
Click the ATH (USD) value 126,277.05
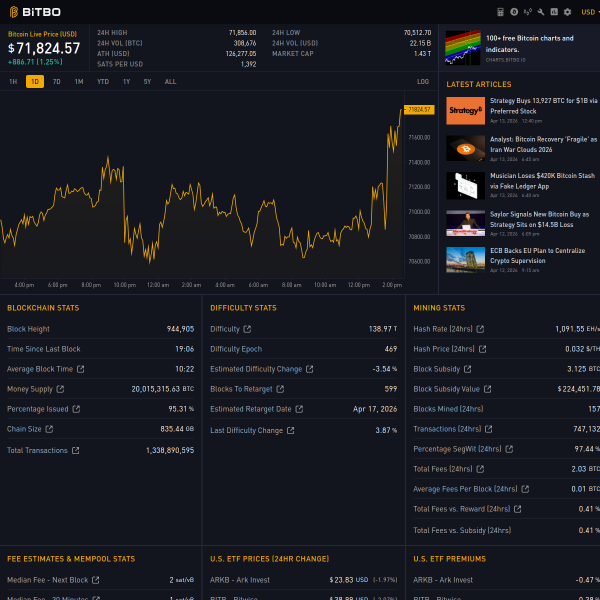coord(241,54)
